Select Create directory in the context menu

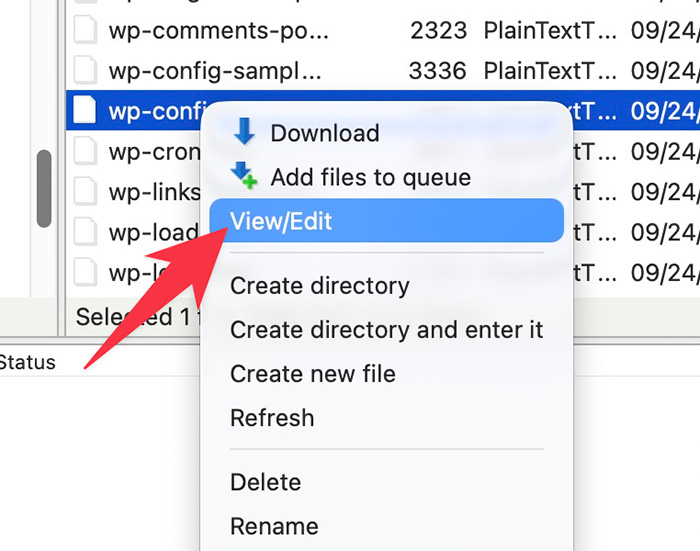[320, 286]
